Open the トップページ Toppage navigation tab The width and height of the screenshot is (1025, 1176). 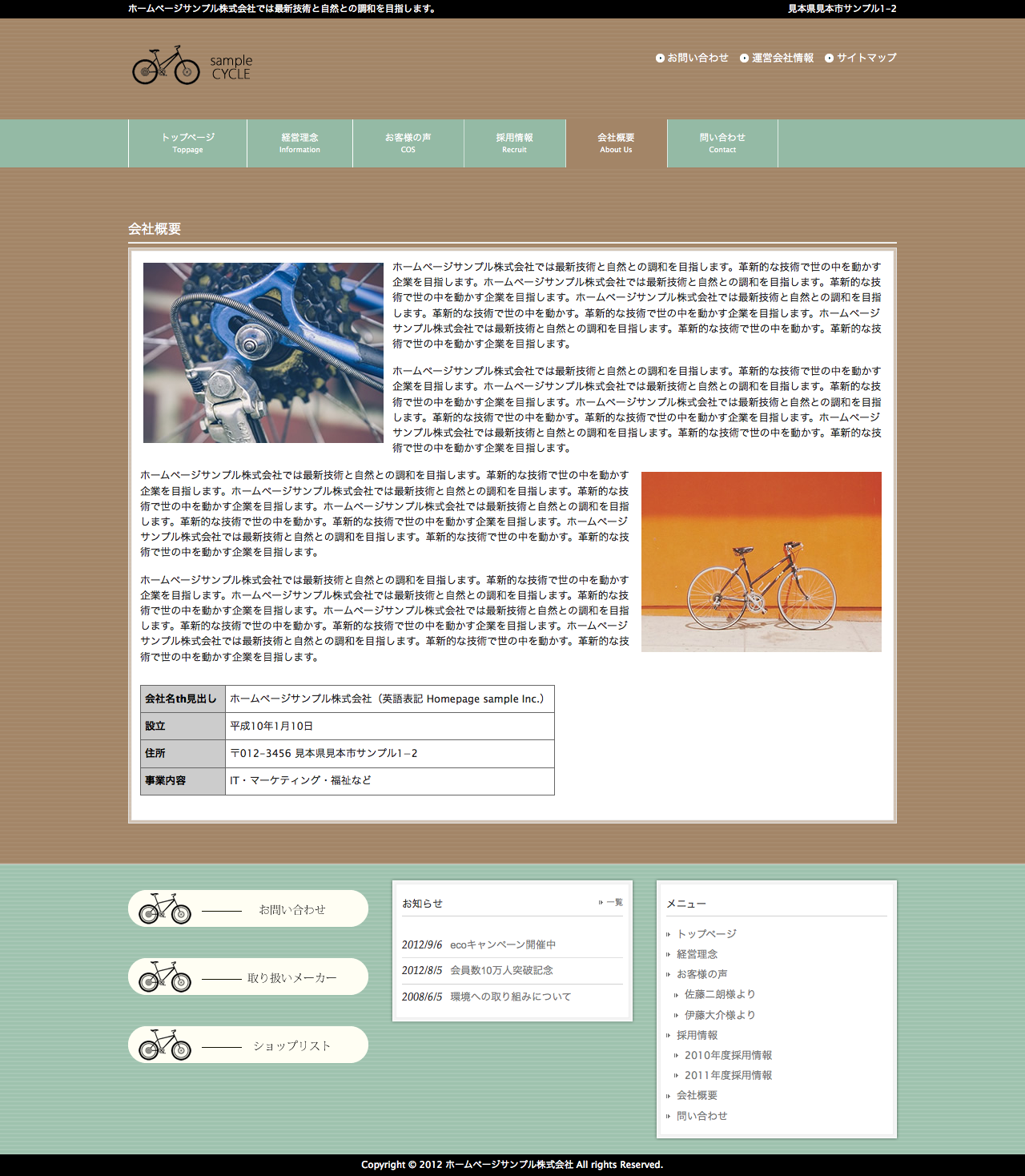187,143
